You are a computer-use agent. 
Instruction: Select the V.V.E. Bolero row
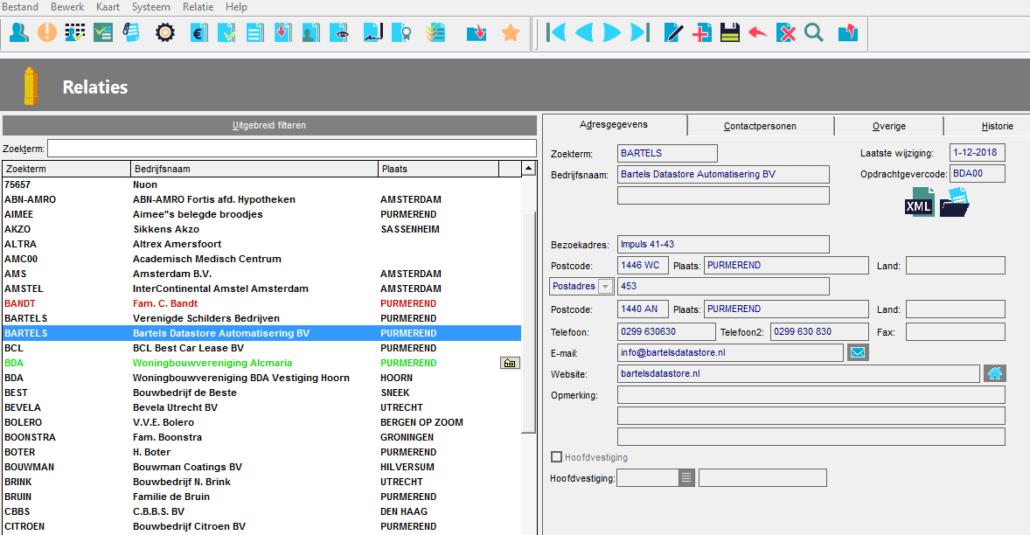(262, 422)
